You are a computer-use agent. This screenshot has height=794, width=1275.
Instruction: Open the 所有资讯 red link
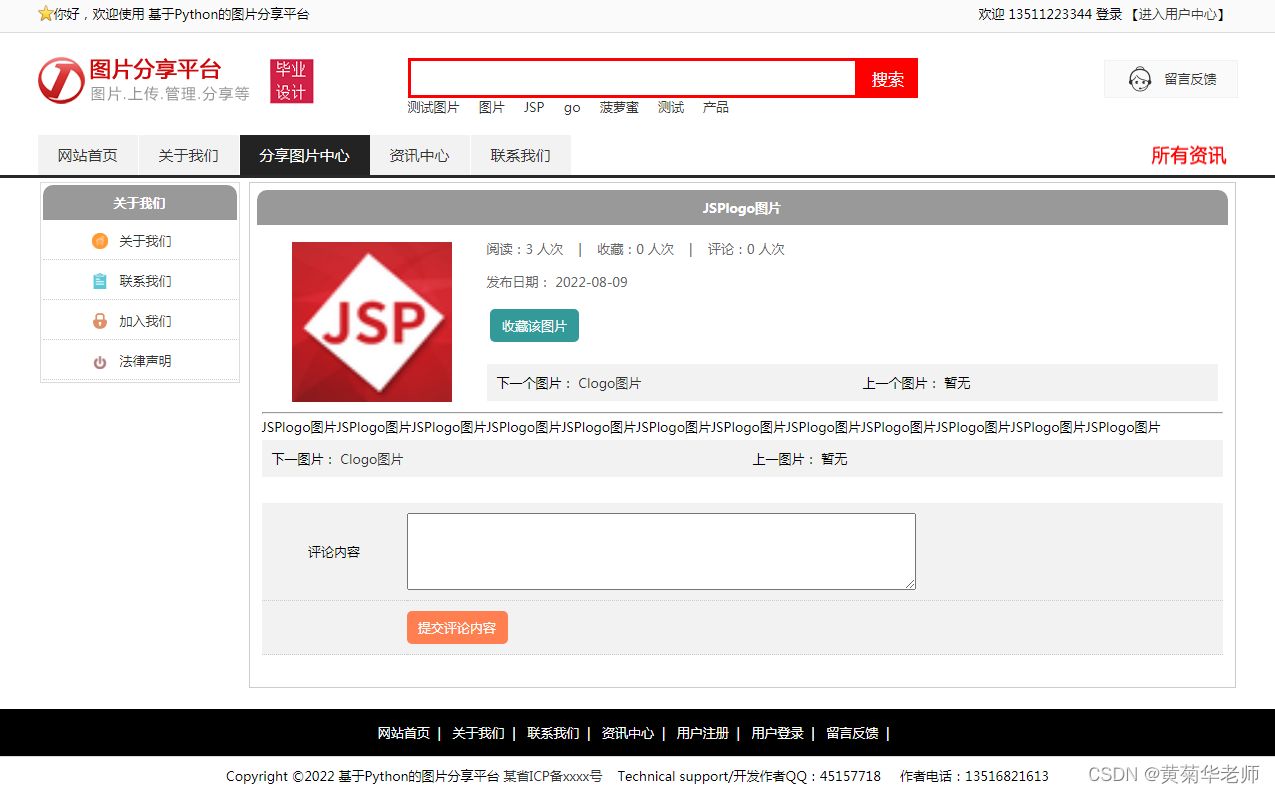1189,156
